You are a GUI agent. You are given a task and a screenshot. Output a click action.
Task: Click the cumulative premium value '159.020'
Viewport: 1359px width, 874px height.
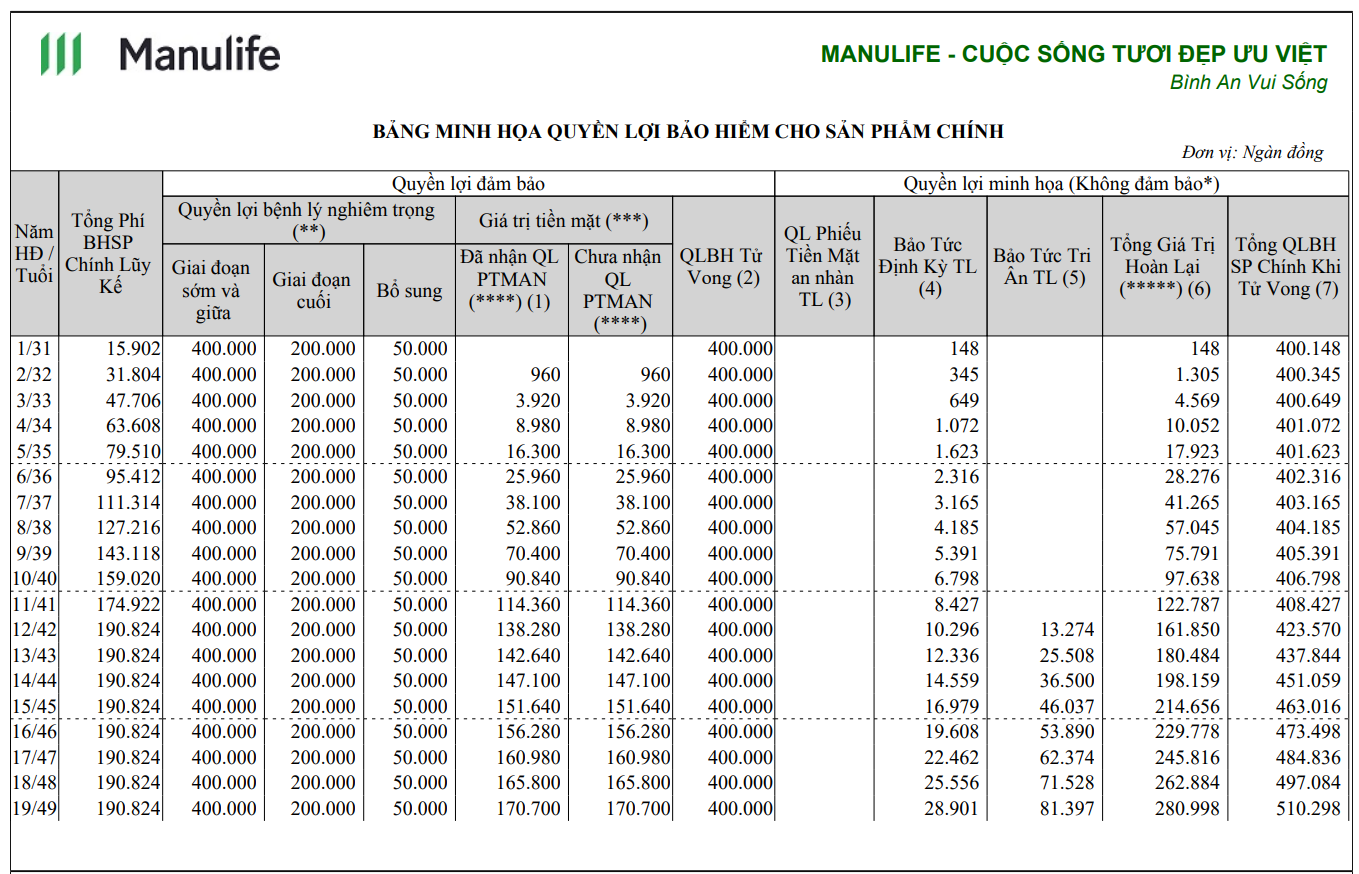[128, 579]
